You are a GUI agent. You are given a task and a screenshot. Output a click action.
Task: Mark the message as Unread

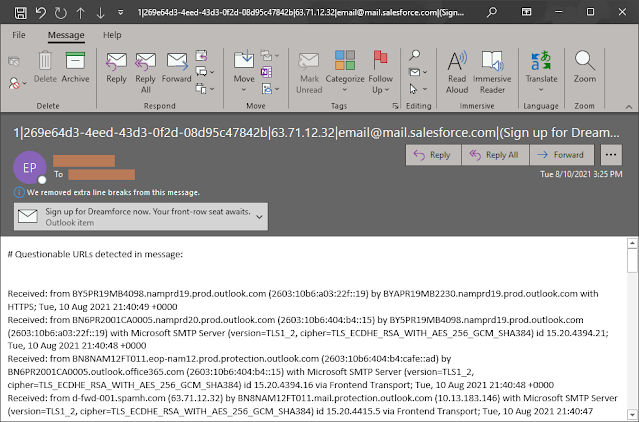tap(309, 73)
